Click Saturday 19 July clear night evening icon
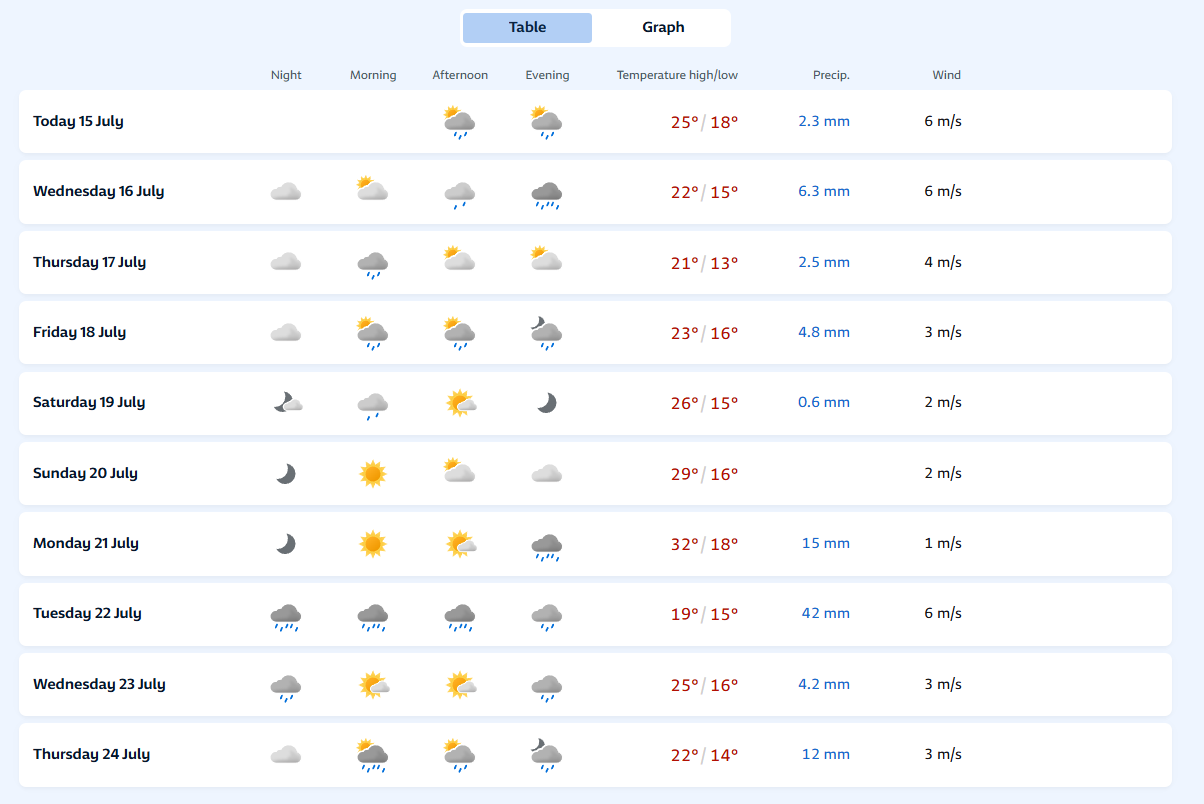 click(x=546, y=403)
